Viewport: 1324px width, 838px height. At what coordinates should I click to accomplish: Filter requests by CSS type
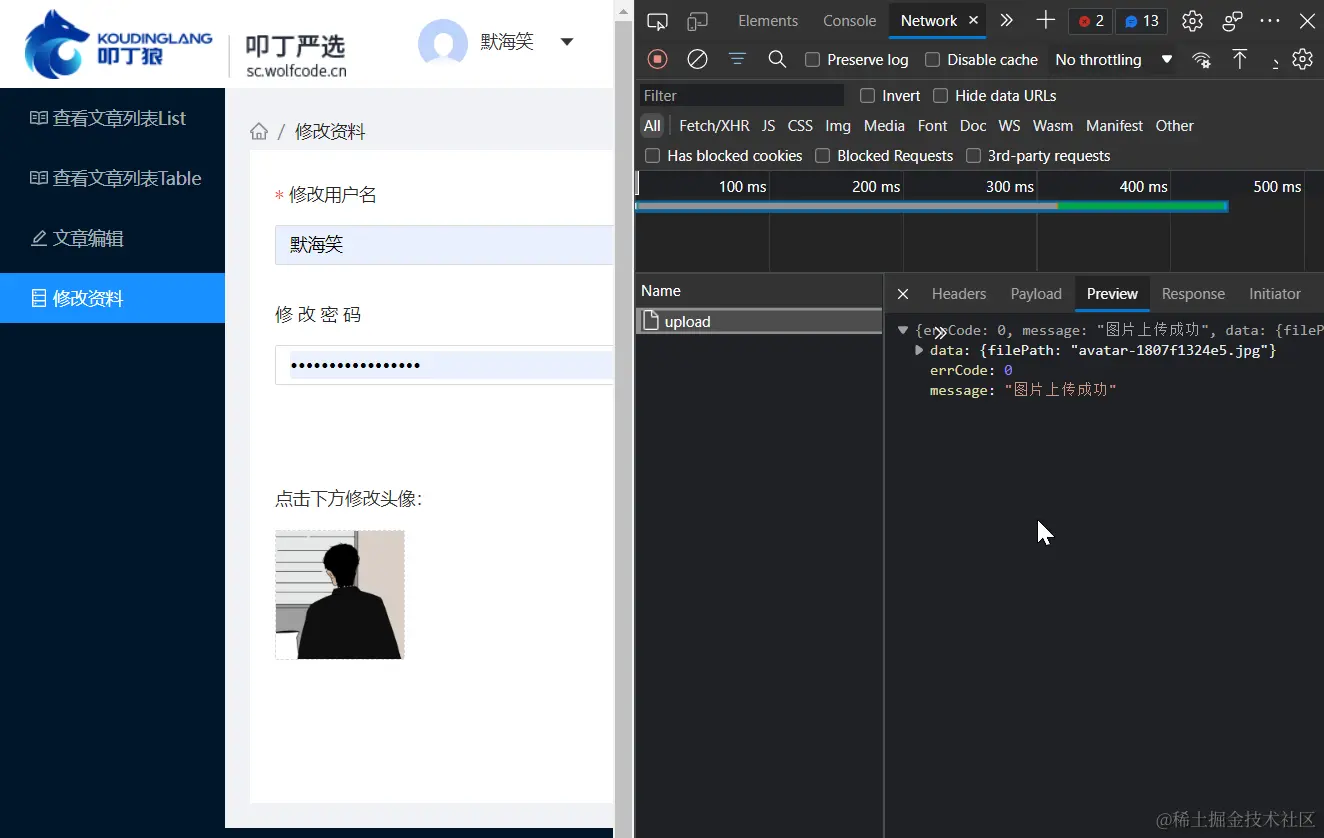click(x=800, y=126)
